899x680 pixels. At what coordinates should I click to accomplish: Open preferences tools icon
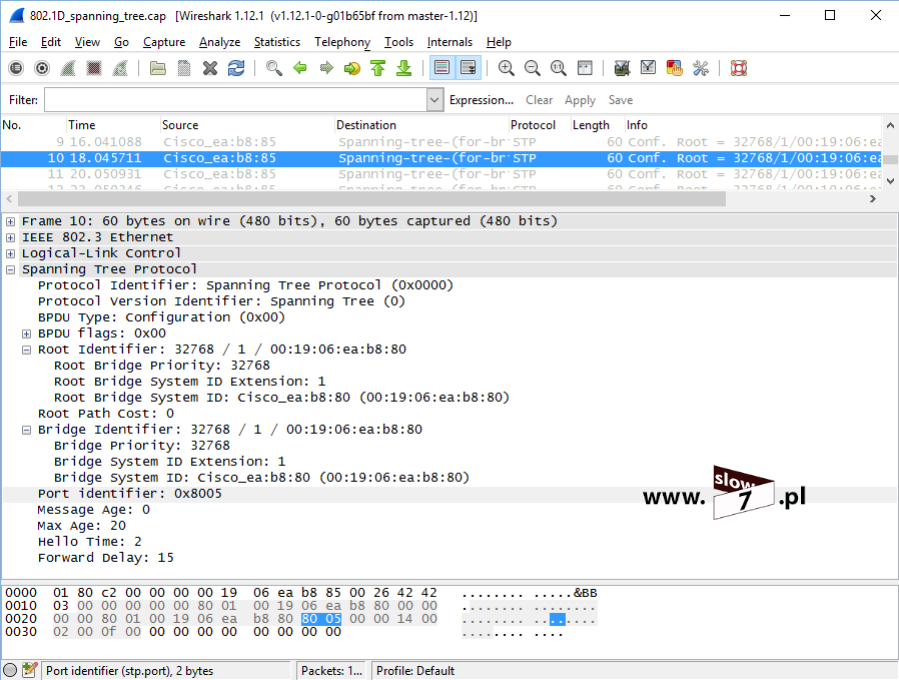(701, 68)
